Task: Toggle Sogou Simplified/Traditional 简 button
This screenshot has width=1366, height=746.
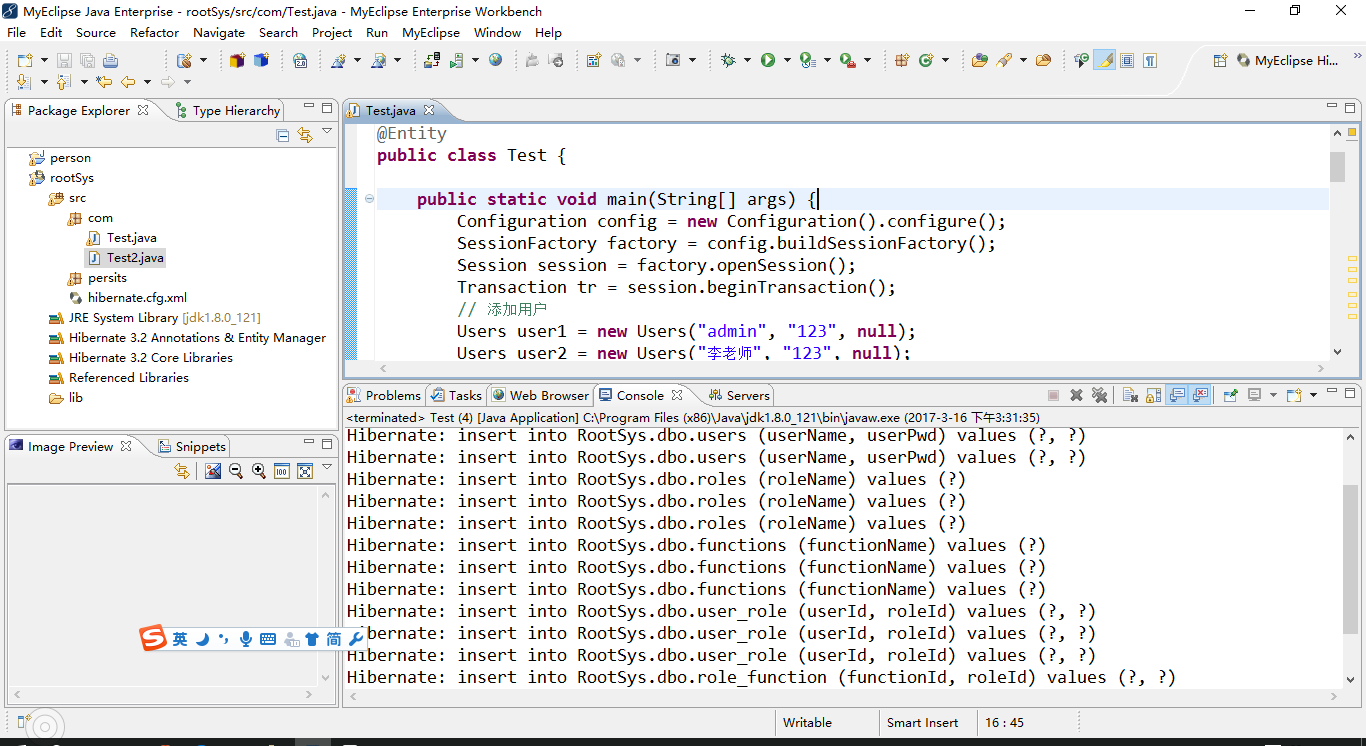Action: [x=334, y=639]
